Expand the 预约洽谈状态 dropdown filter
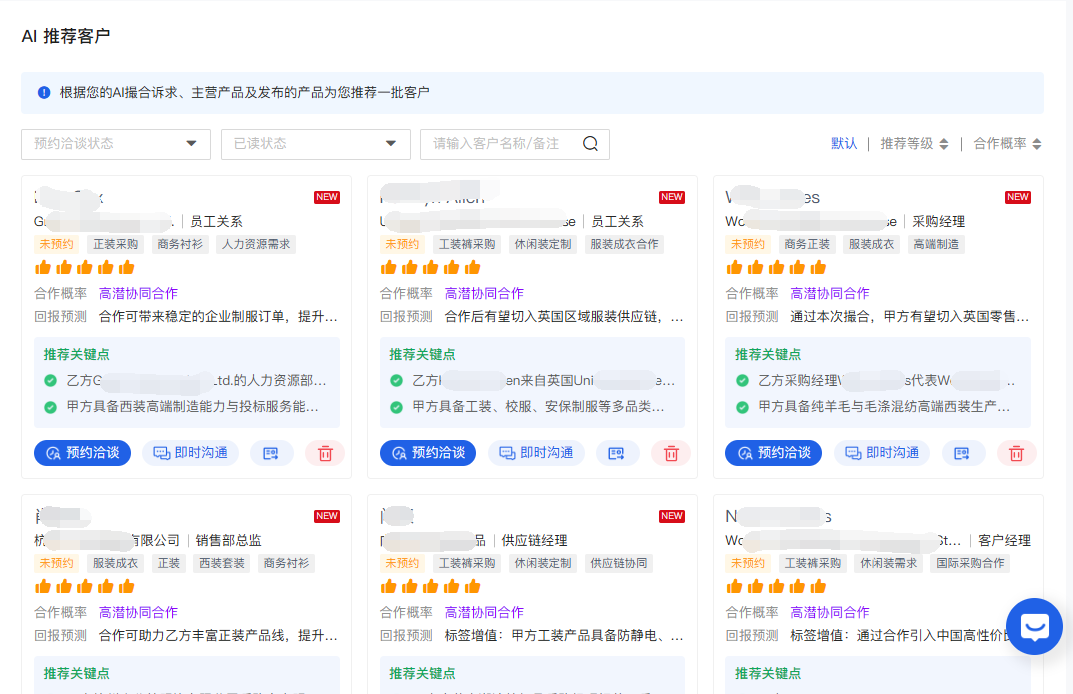Image resolution: width=1073 pixels, height=694 pixels. coord(116,144)
